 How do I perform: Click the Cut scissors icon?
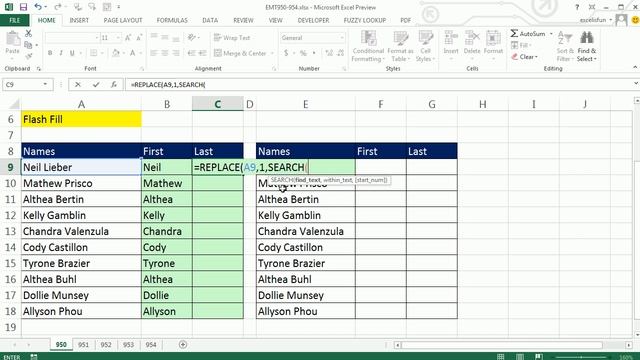coord(28,33)
